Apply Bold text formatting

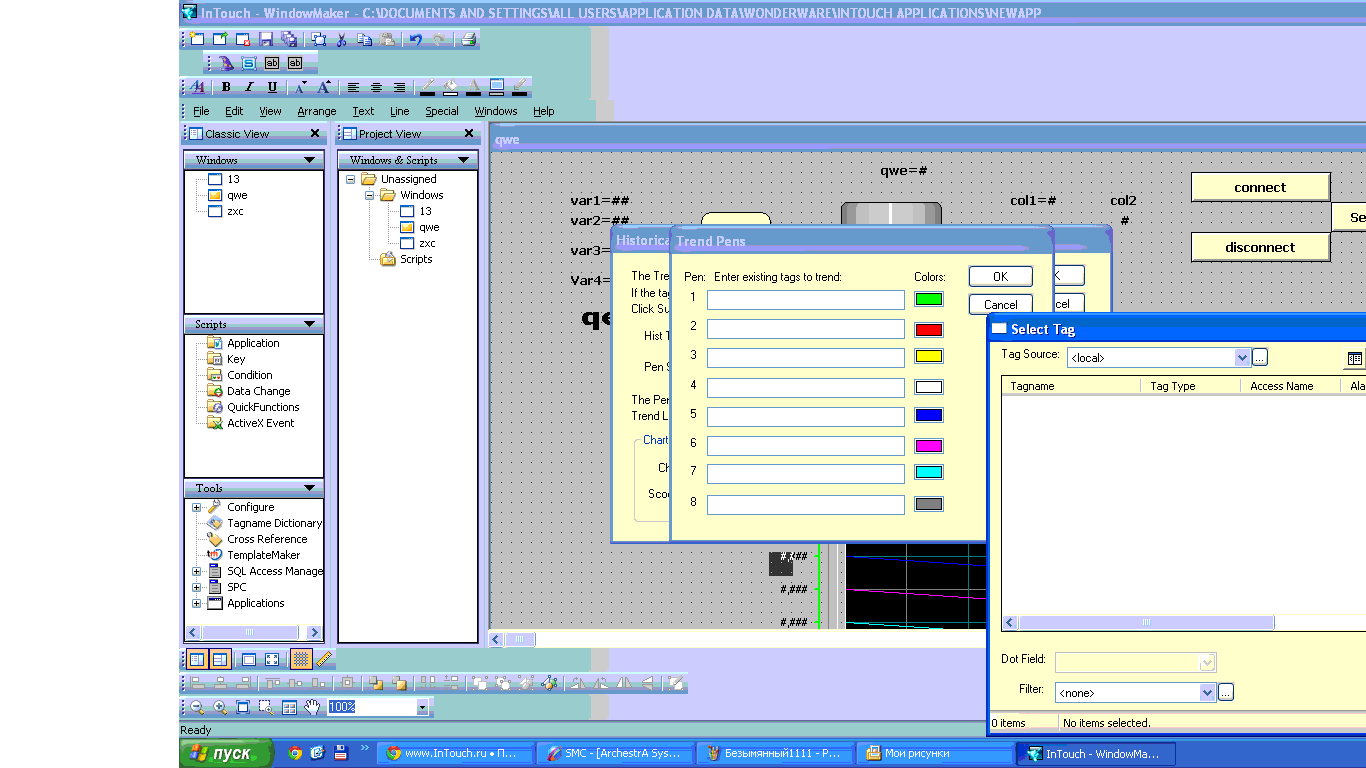click(x=226, y=87)
